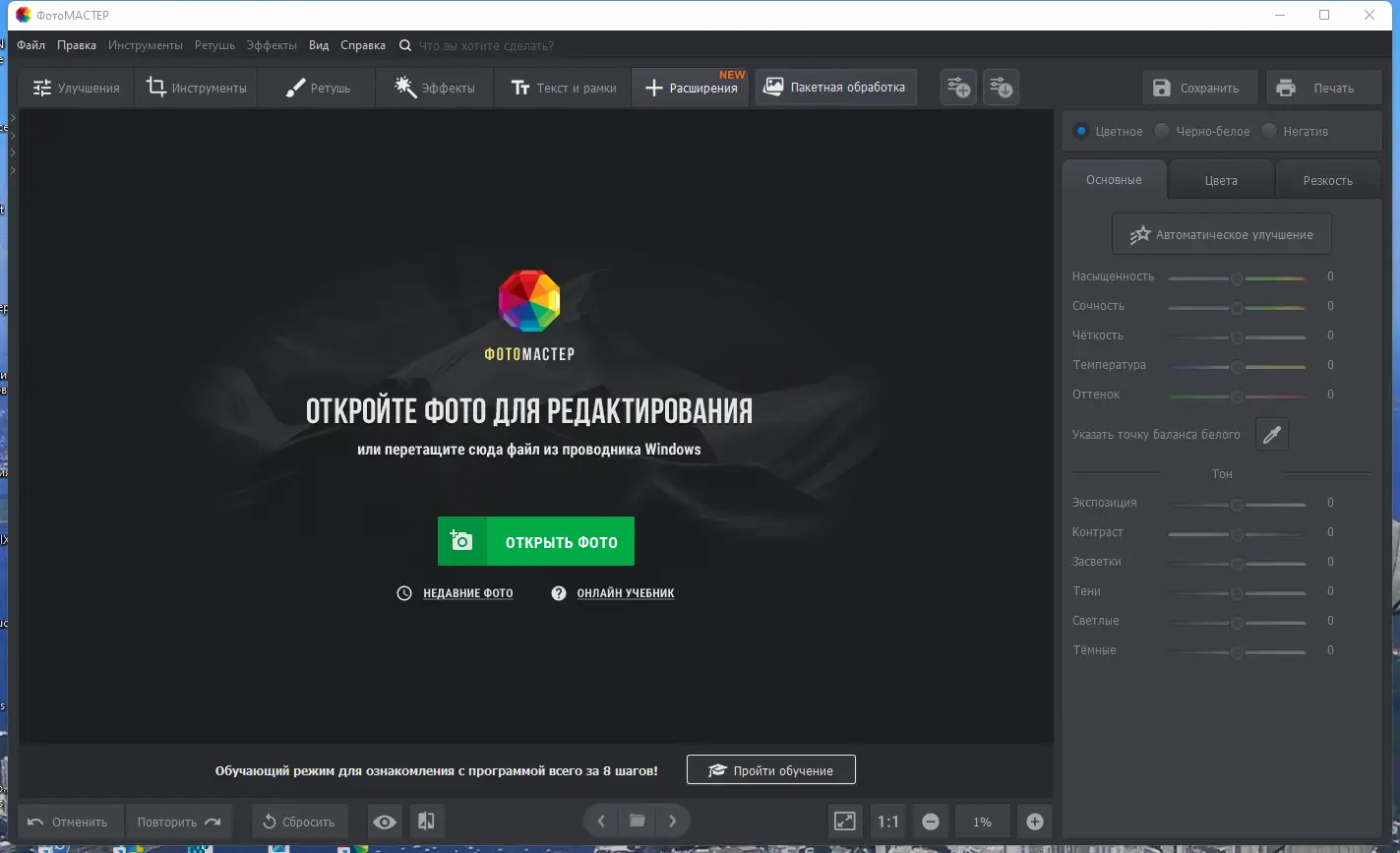Fit image to screen
The width and height of the screenshot is (1400, 853).
pos(844,821)
